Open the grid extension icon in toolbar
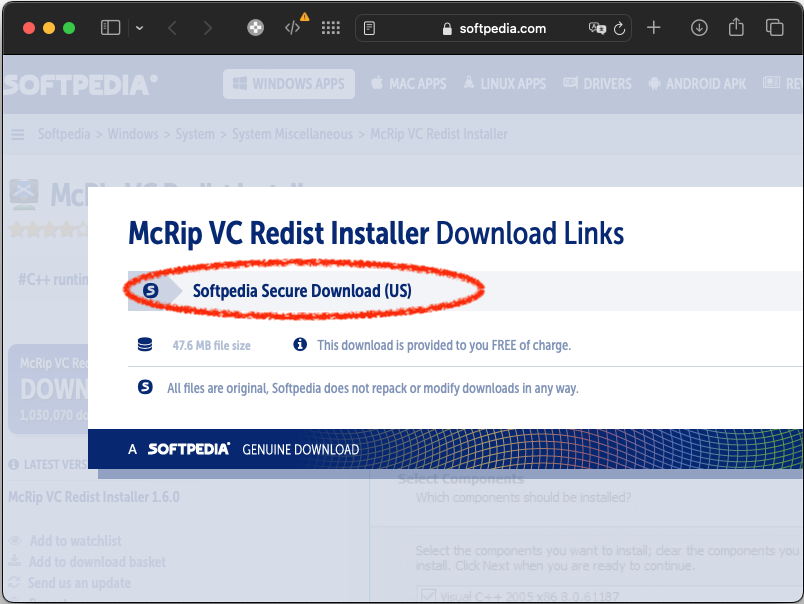 pos(331,28)
